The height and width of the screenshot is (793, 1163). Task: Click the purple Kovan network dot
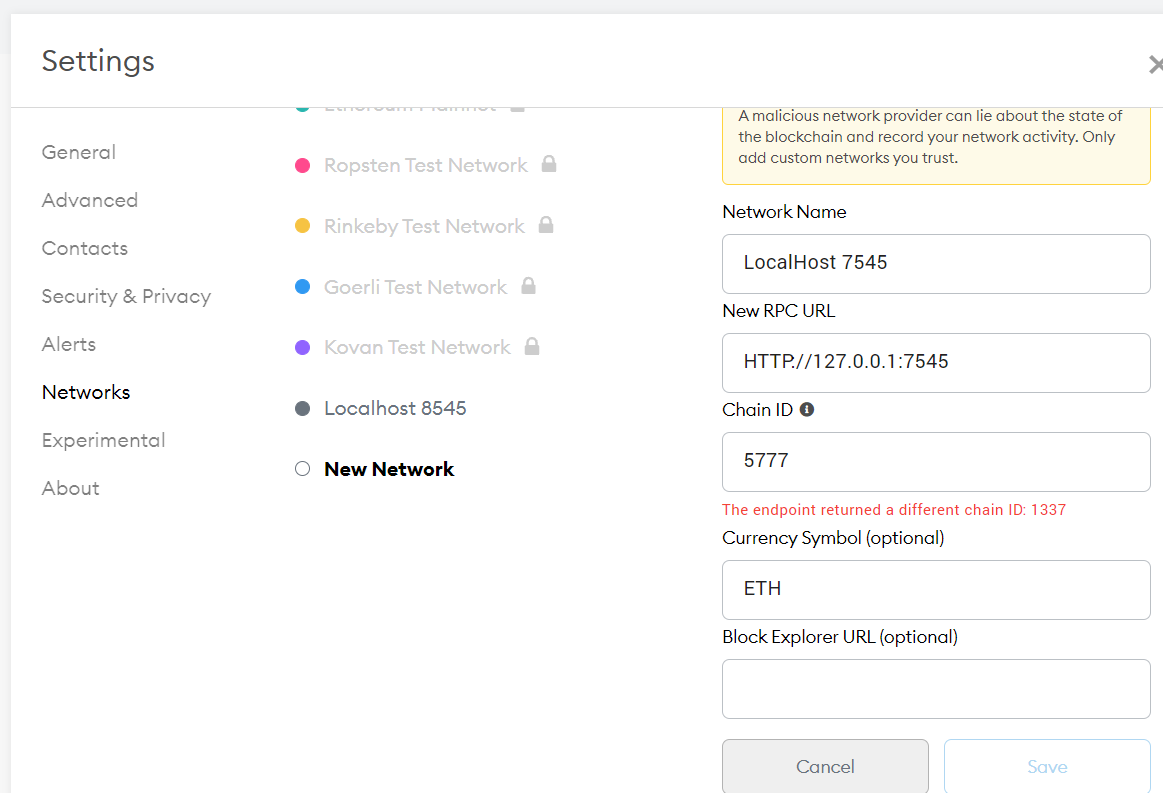click(x=303, y=347)
